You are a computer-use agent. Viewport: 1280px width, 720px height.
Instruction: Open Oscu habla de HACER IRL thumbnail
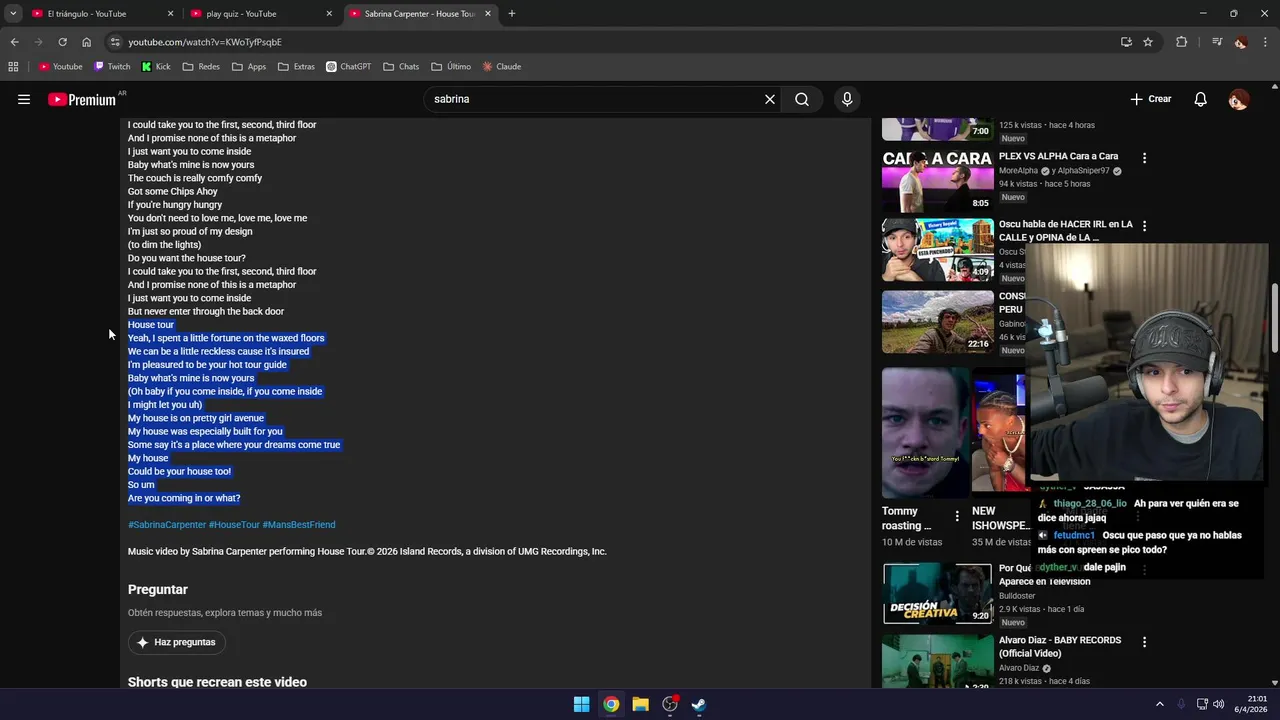click(x=938, y=250)
